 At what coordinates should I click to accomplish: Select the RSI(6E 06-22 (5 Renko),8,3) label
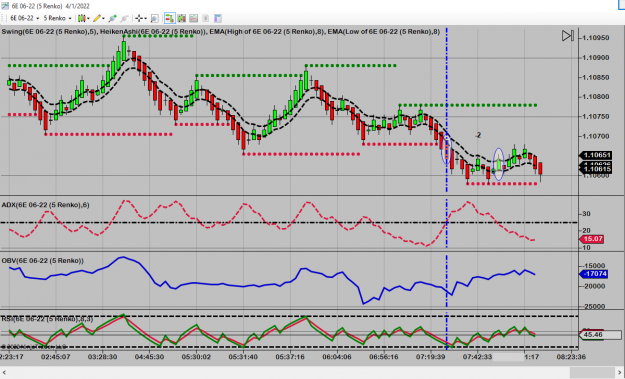click(47, 319)
